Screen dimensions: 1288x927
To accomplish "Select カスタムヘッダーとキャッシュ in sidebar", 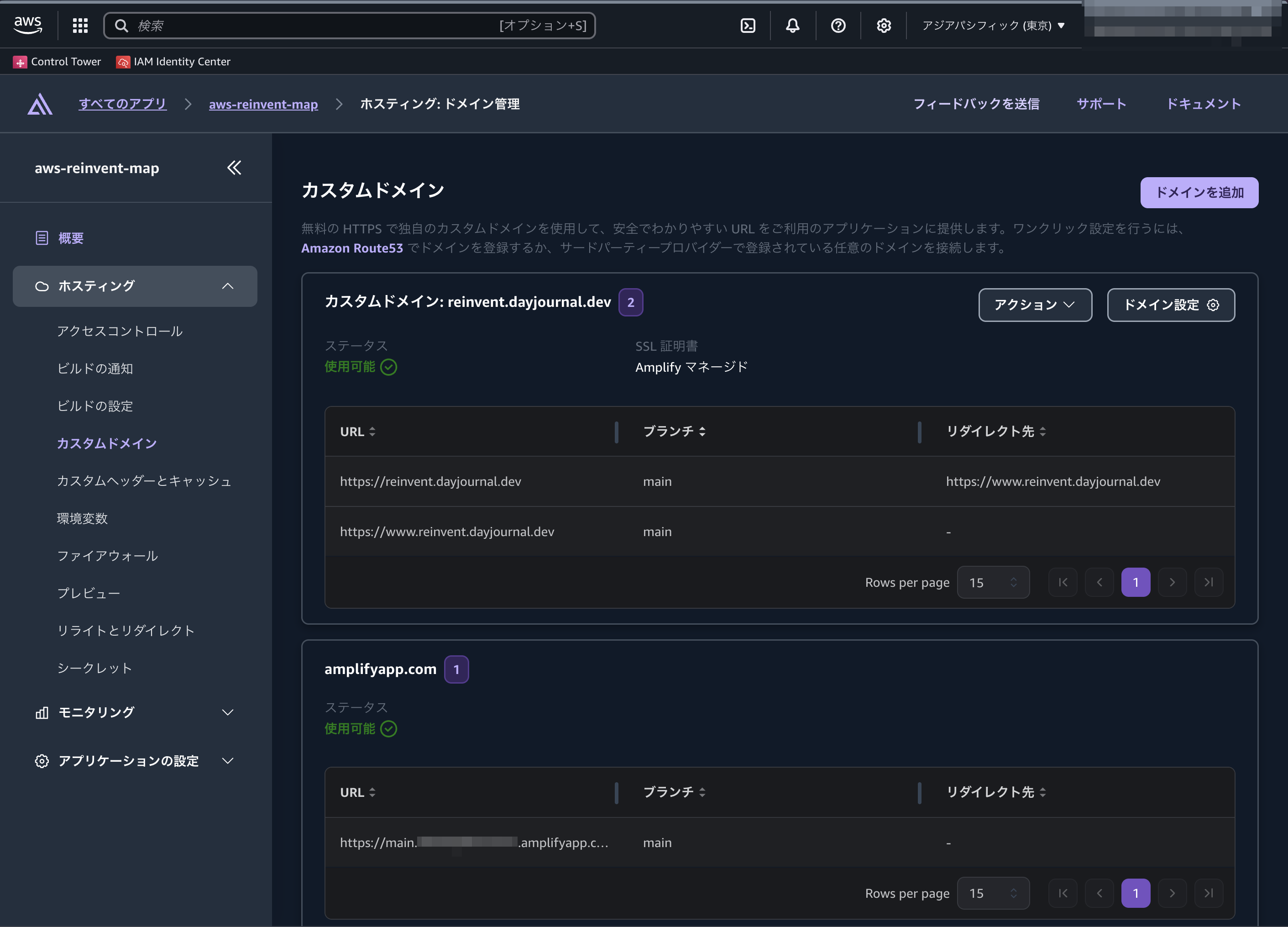I will 144,481.
